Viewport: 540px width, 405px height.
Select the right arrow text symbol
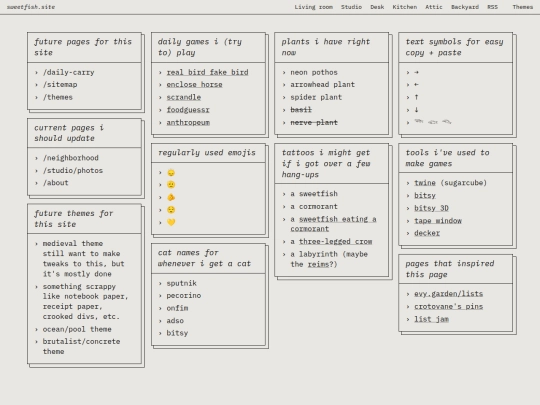tap(416, 72)
